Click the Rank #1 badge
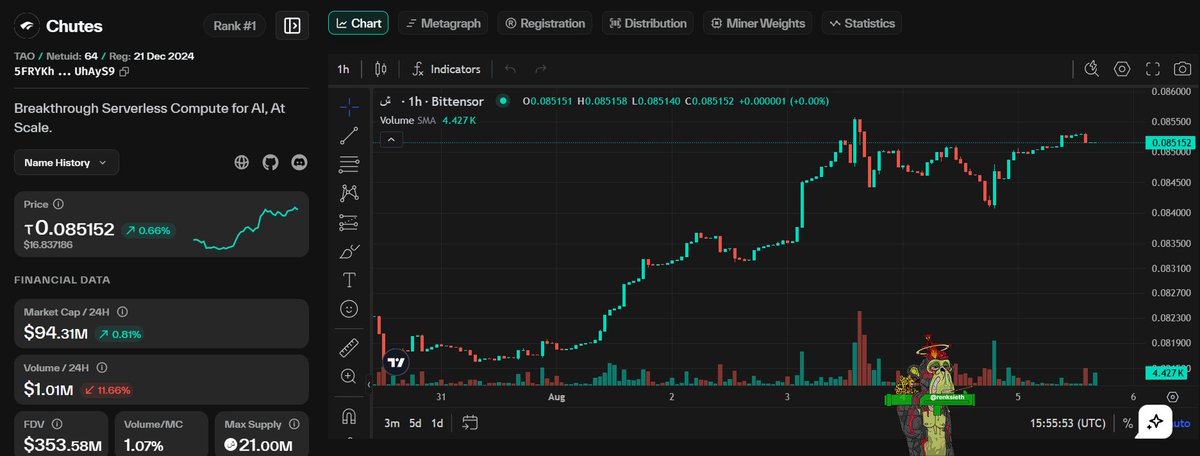 click(x=234, y=26)
